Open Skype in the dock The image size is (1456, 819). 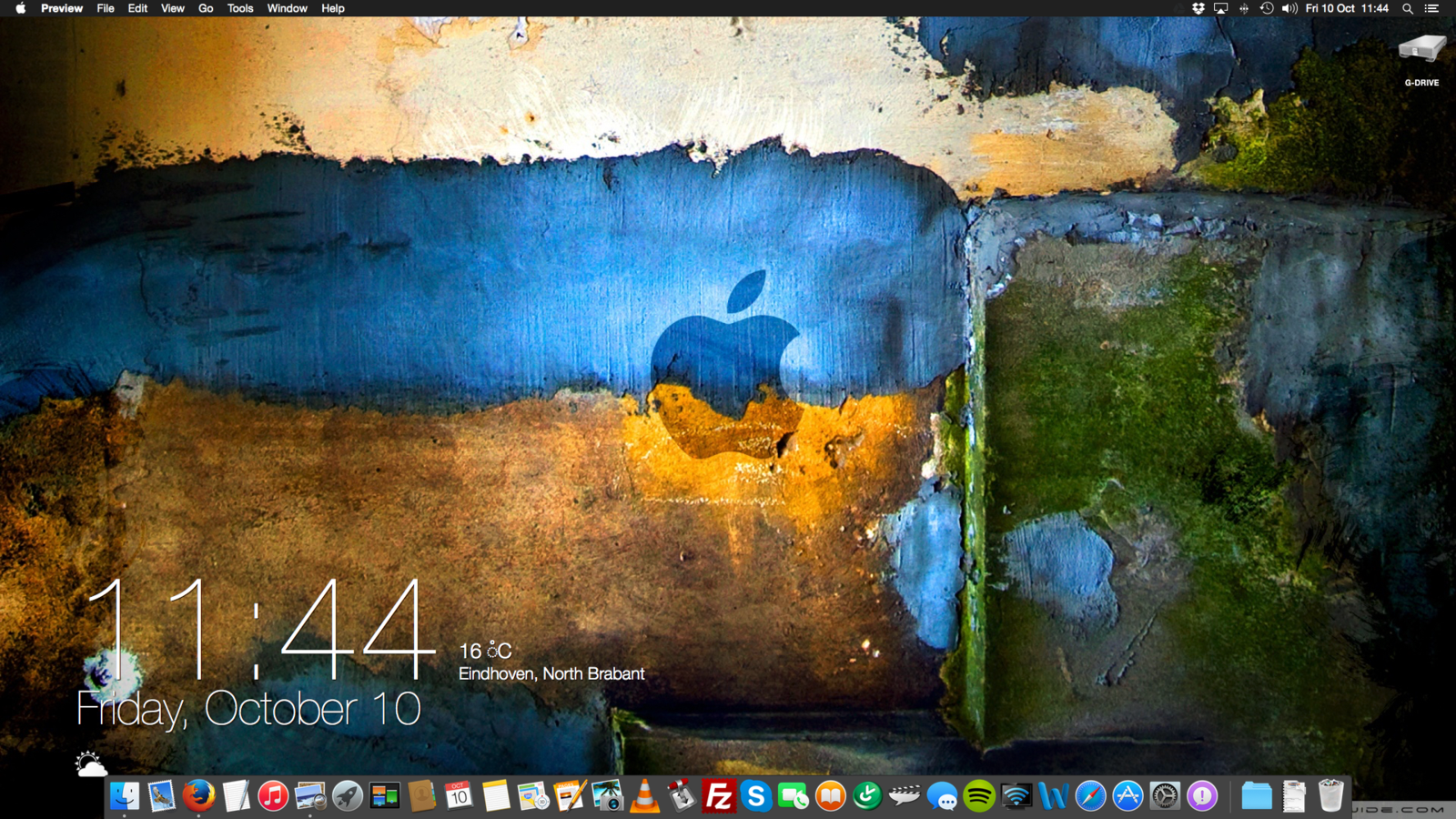click(x=756, y=796)
